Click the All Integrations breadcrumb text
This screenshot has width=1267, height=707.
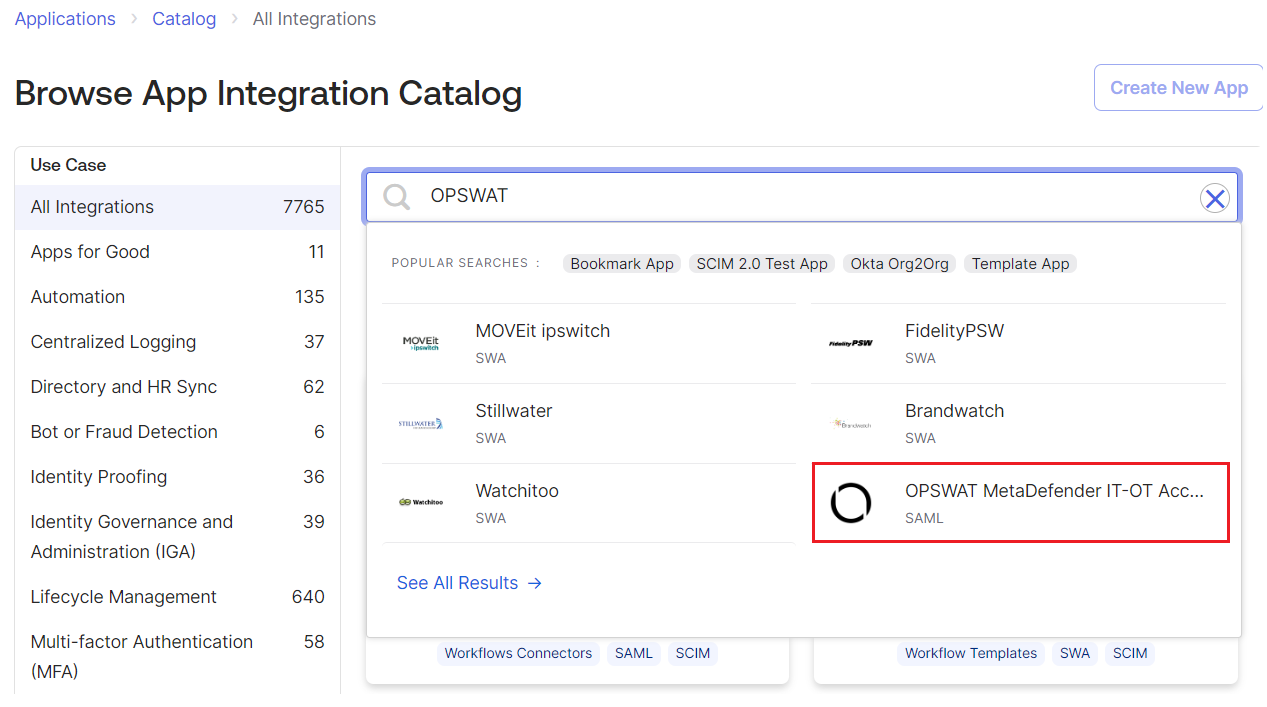point(314,19)
